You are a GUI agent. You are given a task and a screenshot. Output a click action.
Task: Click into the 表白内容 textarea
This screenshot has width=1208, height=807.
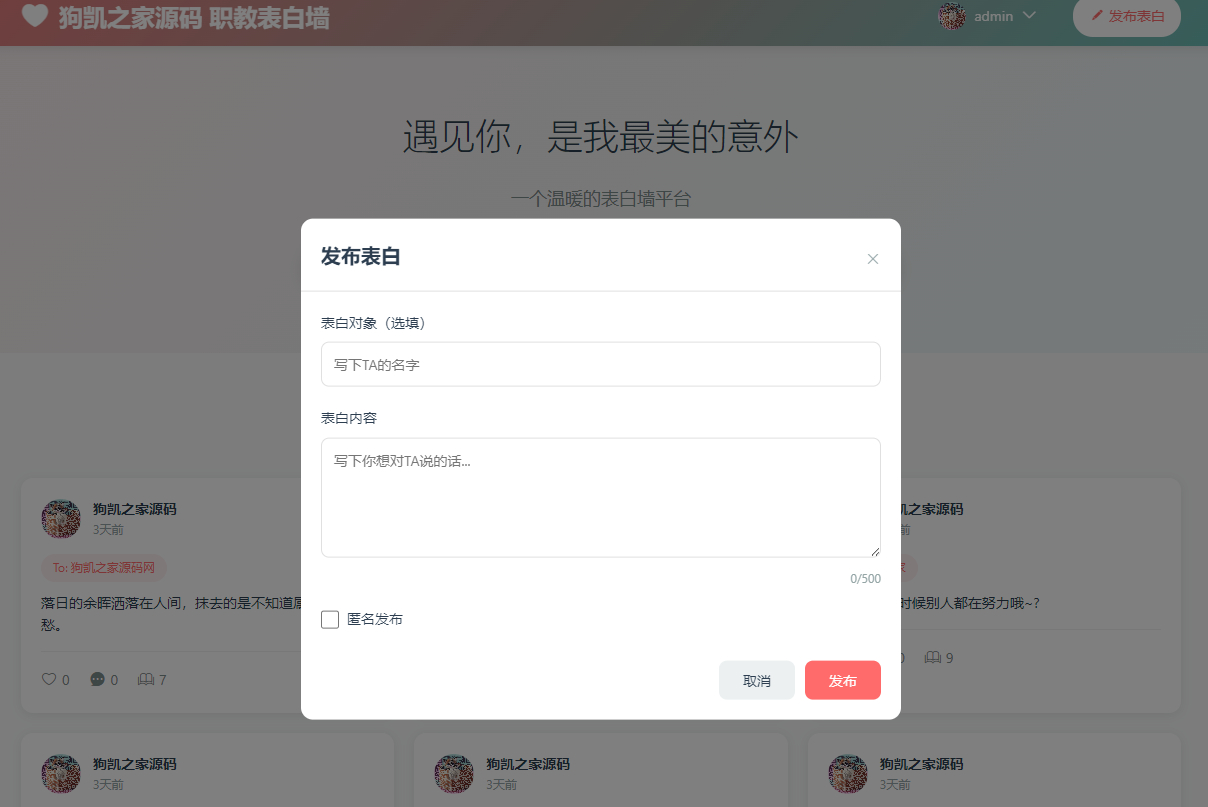(x=601, y=498)
